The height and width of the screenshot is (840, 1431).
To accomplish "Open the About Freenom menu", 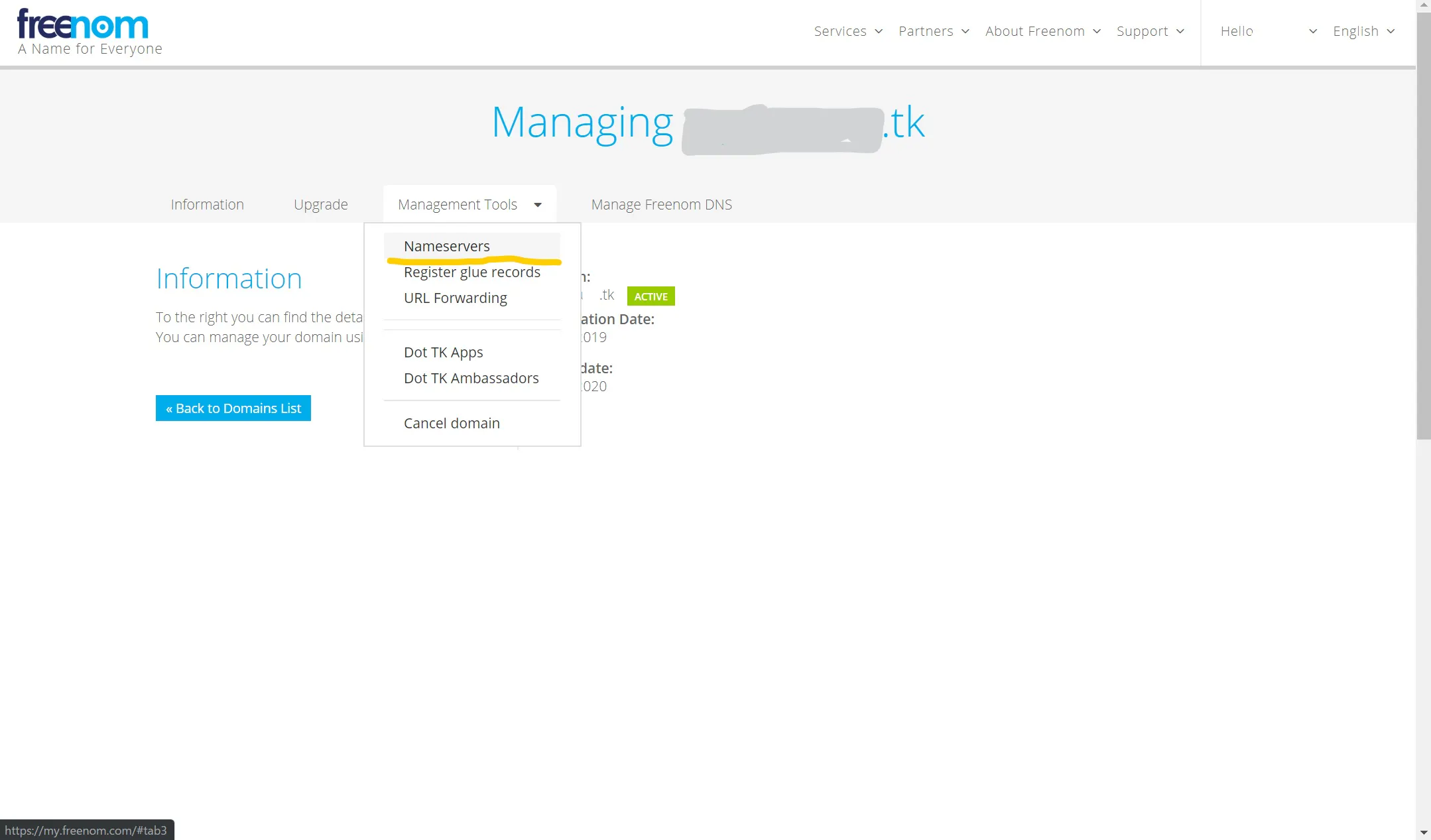I will click(1043, 31).
